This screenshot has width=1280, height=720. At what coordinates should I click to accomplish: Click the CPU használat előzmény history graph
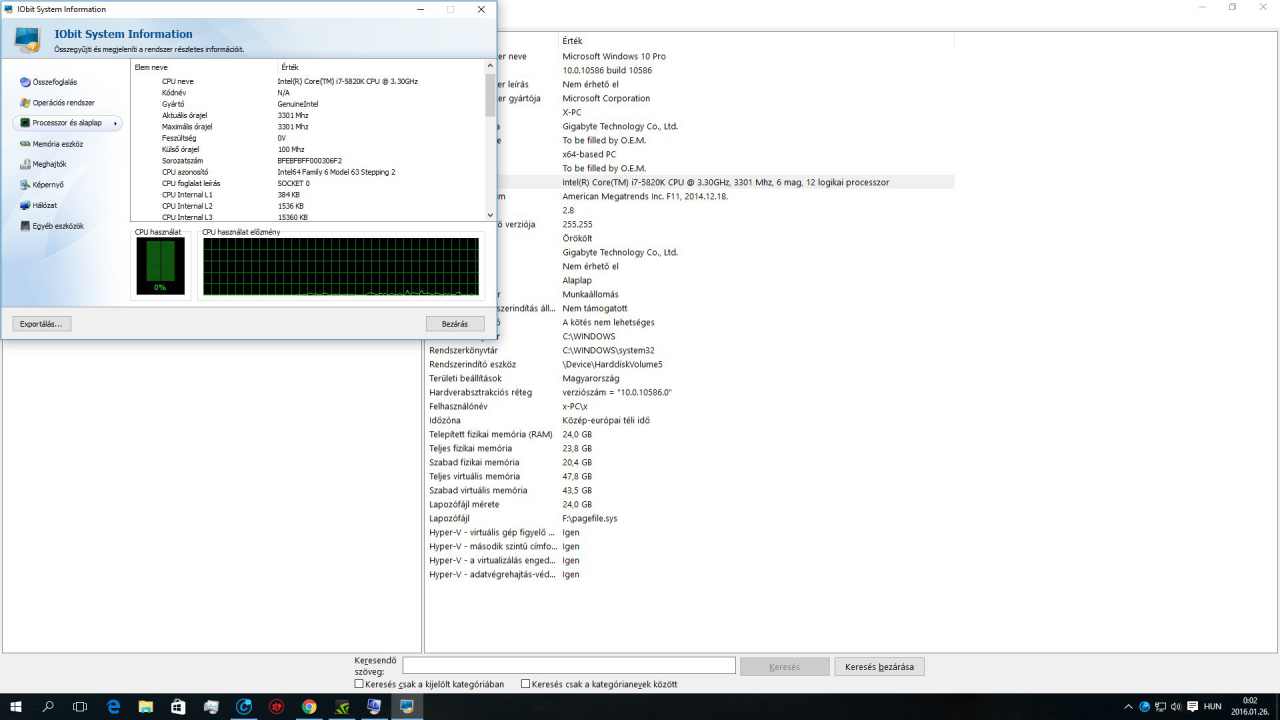coord(341,266)
